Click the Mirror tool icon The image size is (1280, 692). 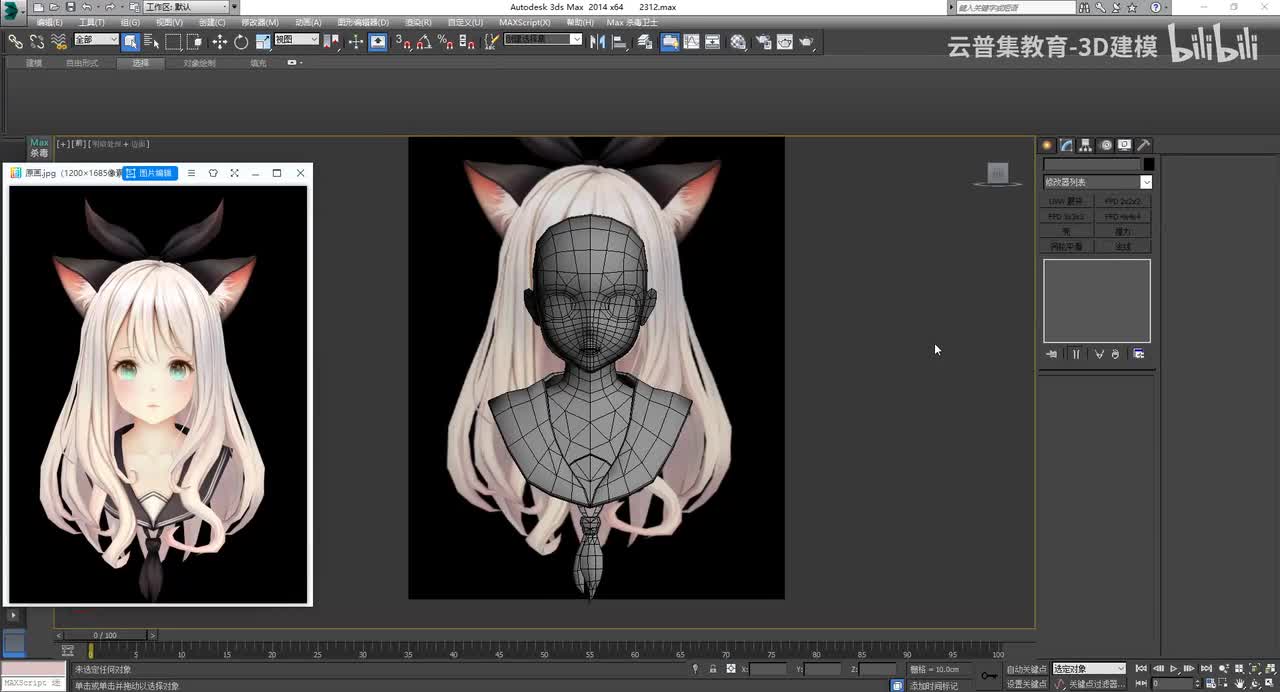598,42
